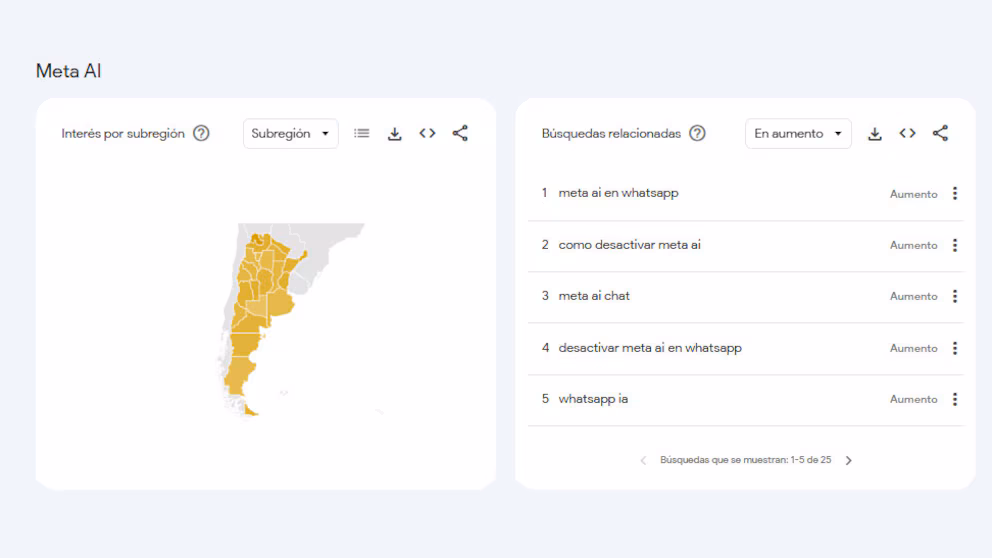Image resolution: width=992 pixels, height=558 pixels.
Task: Switch subregion map to list view
Action: pos(361,133)
